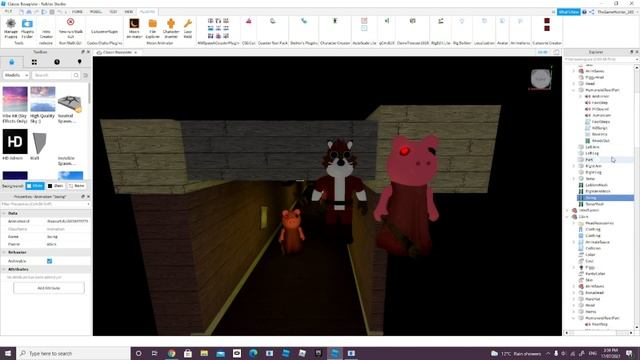Select the None background option in Toolbox

click(x=76, y=186)
